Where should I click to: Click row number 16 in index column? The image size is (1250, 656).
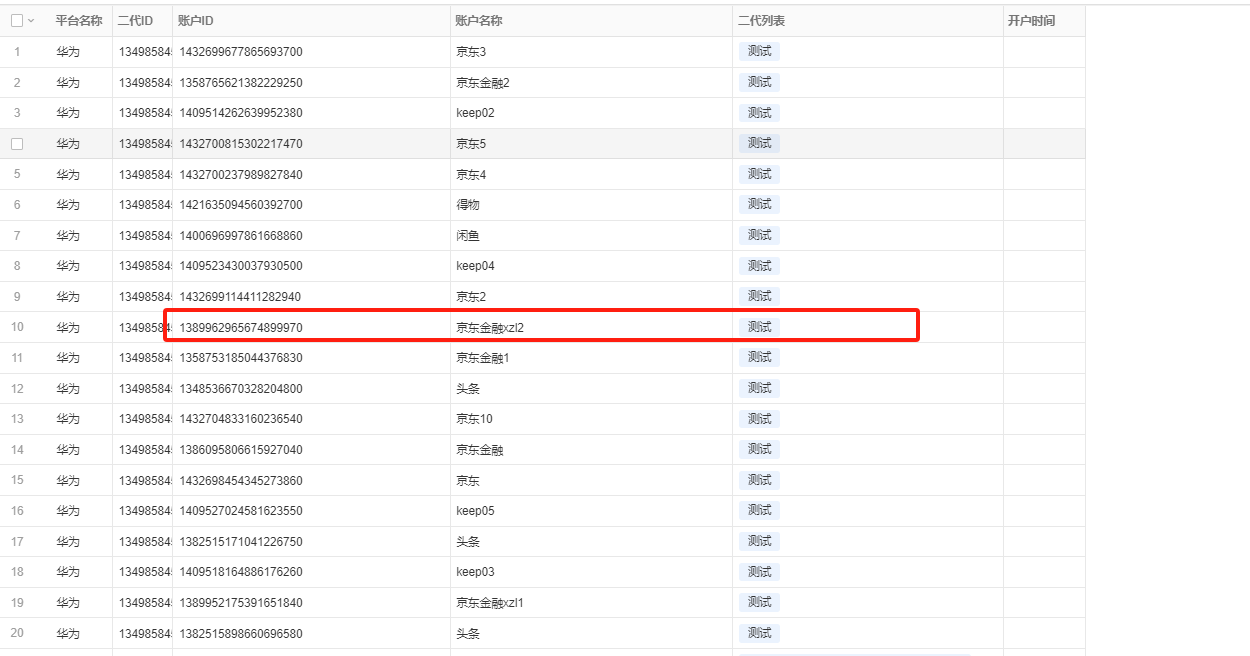pos(17,511)
